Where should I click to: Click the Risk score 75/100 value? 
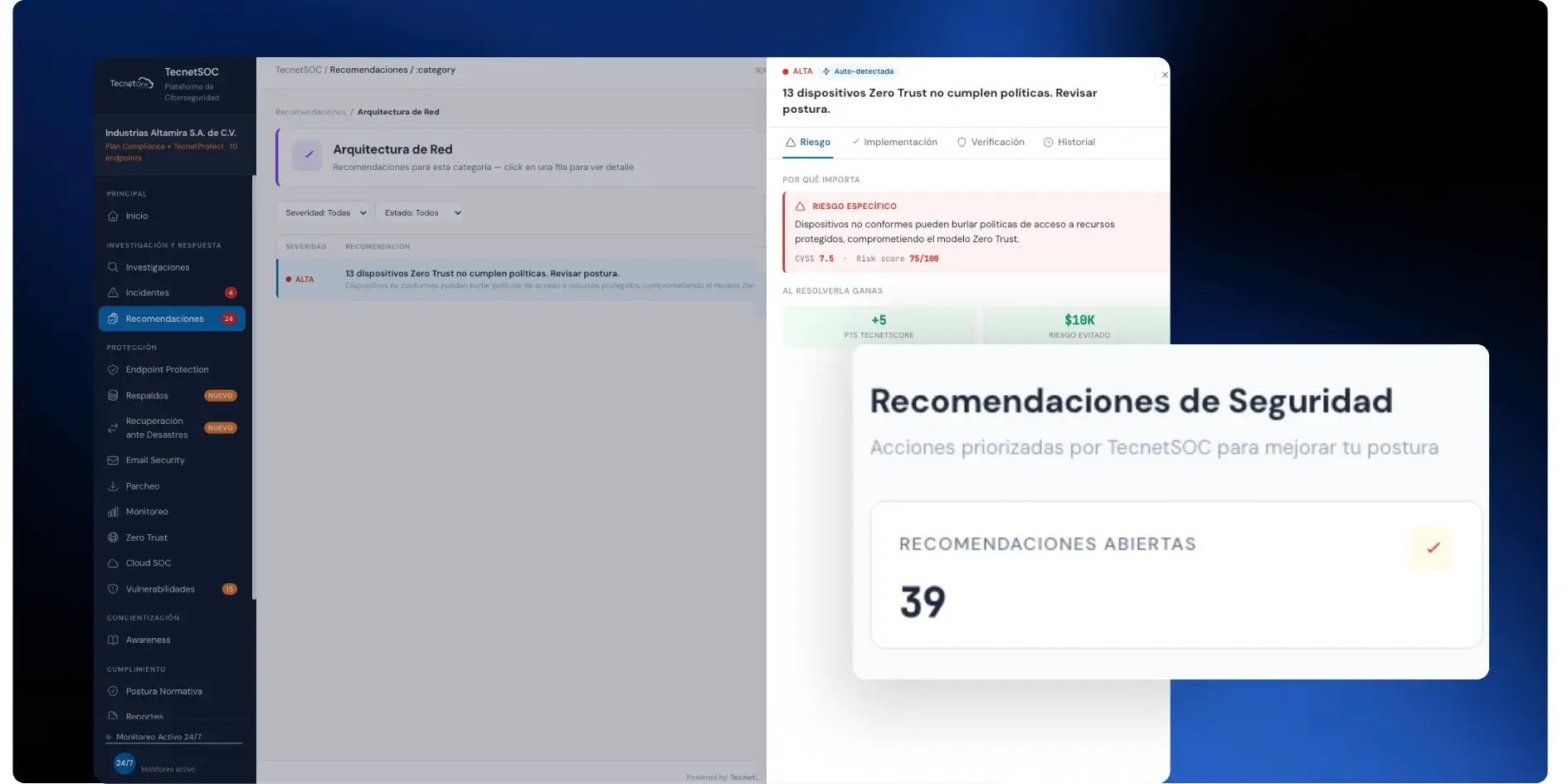tap(923, 259)
